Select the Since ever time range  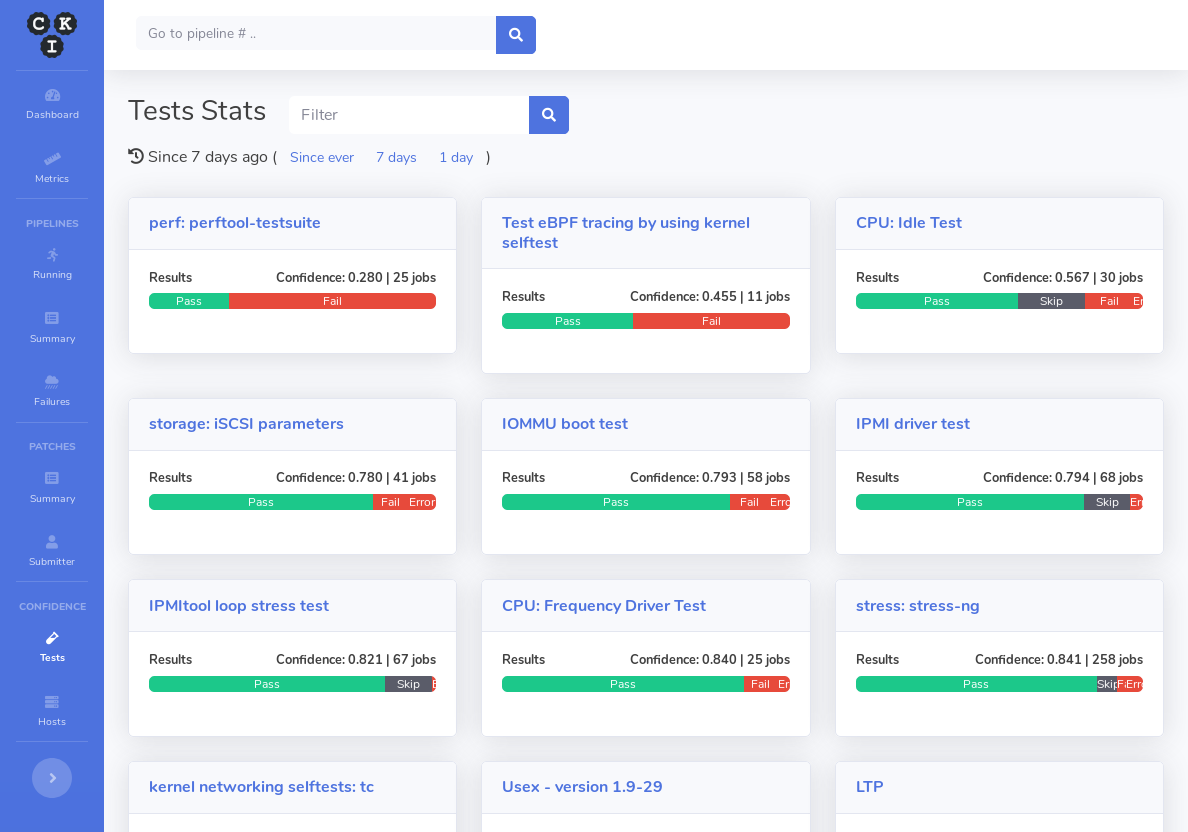coord(322,158)
